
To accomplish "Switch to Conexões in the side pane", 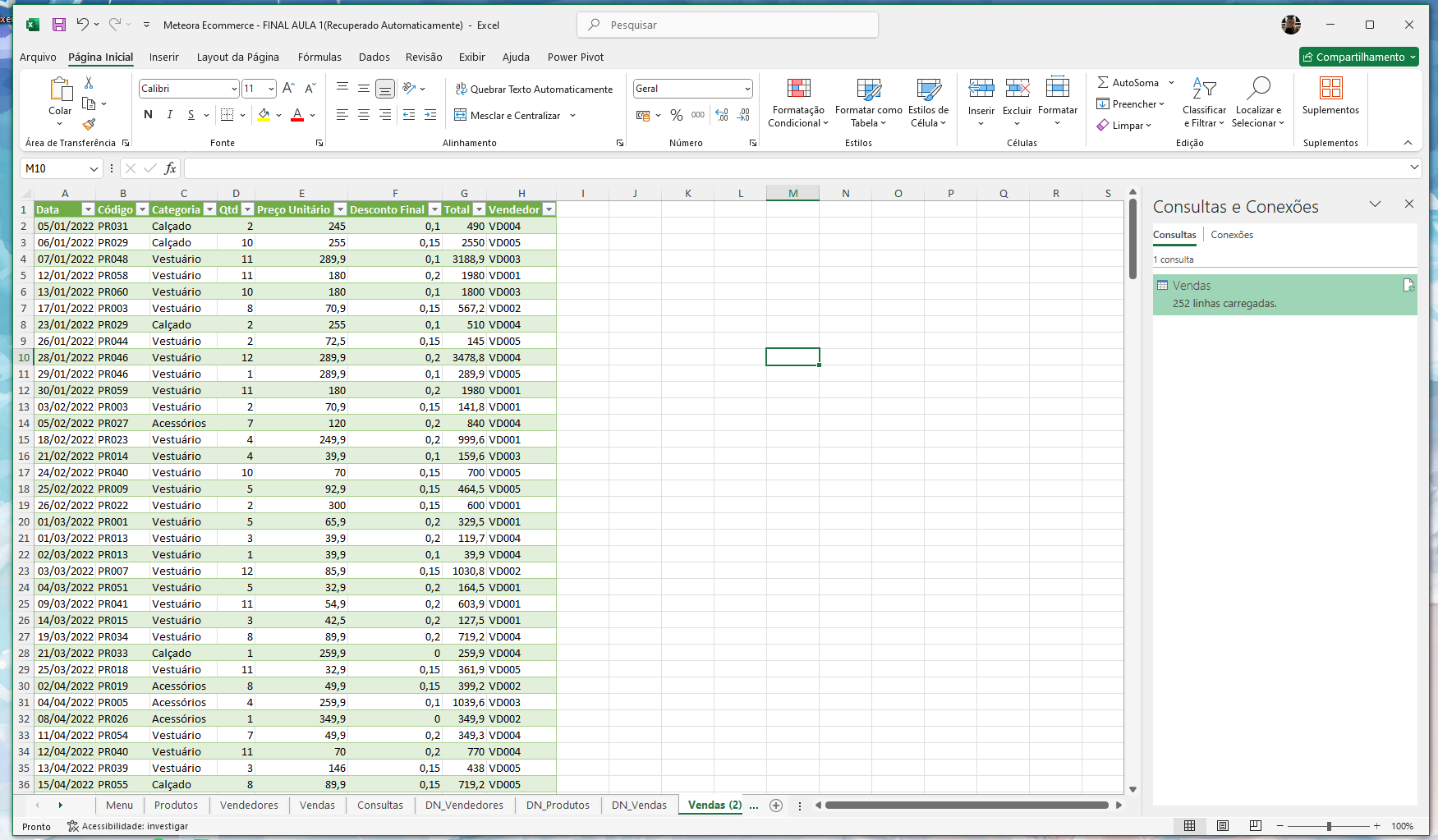I will pyautogui.click(x=1231, y=235).
